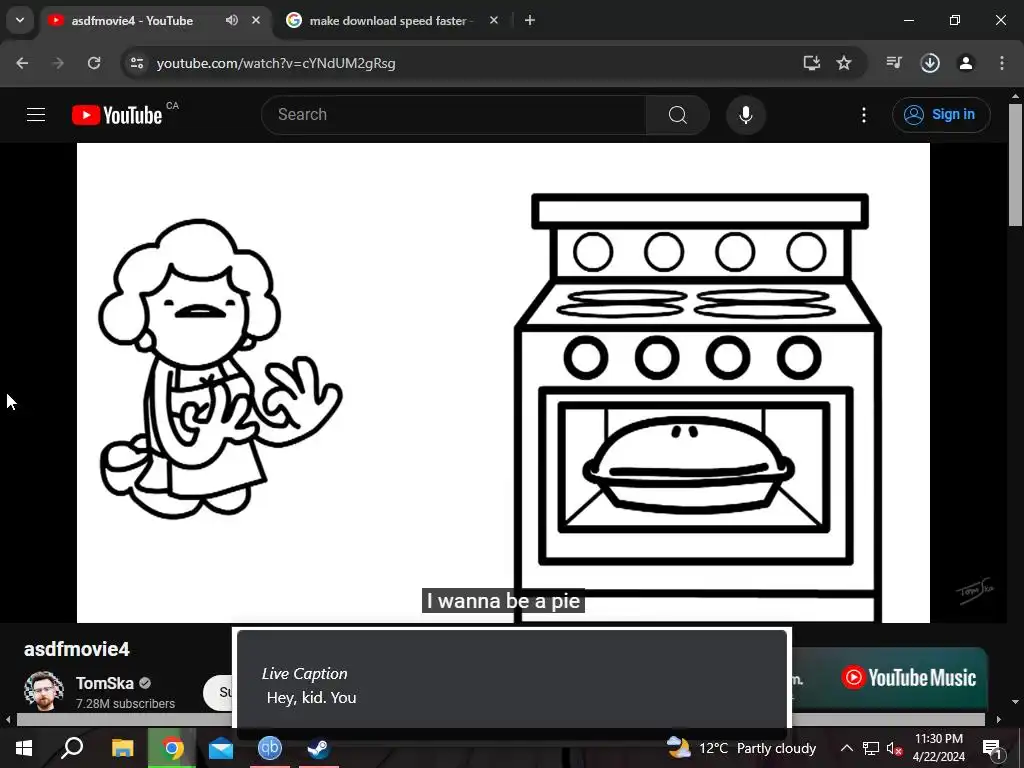Click the Live Caption popup text
1024x768 pixels.
(311, 697)
